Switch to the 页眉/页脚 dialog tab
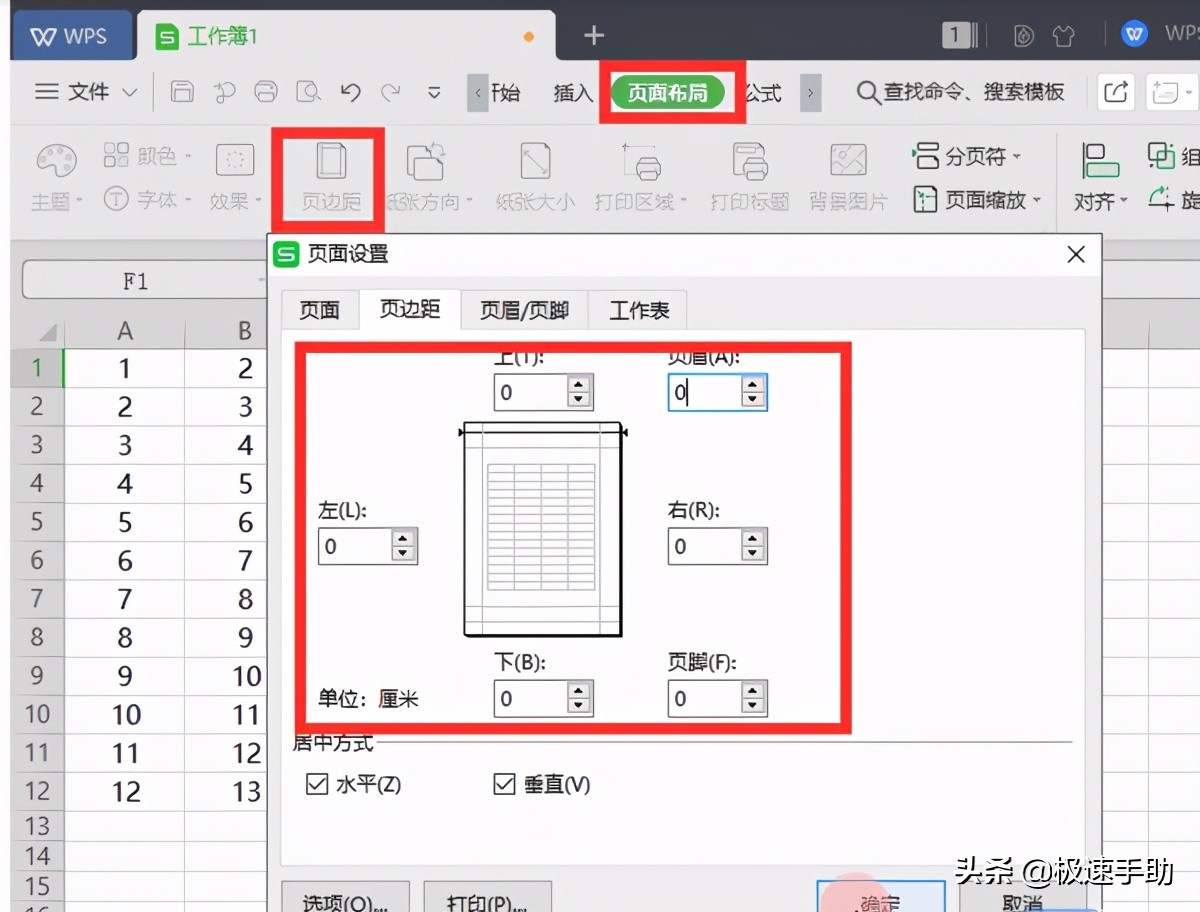The width and height of the screenshot is (1200, 912). 524,311
